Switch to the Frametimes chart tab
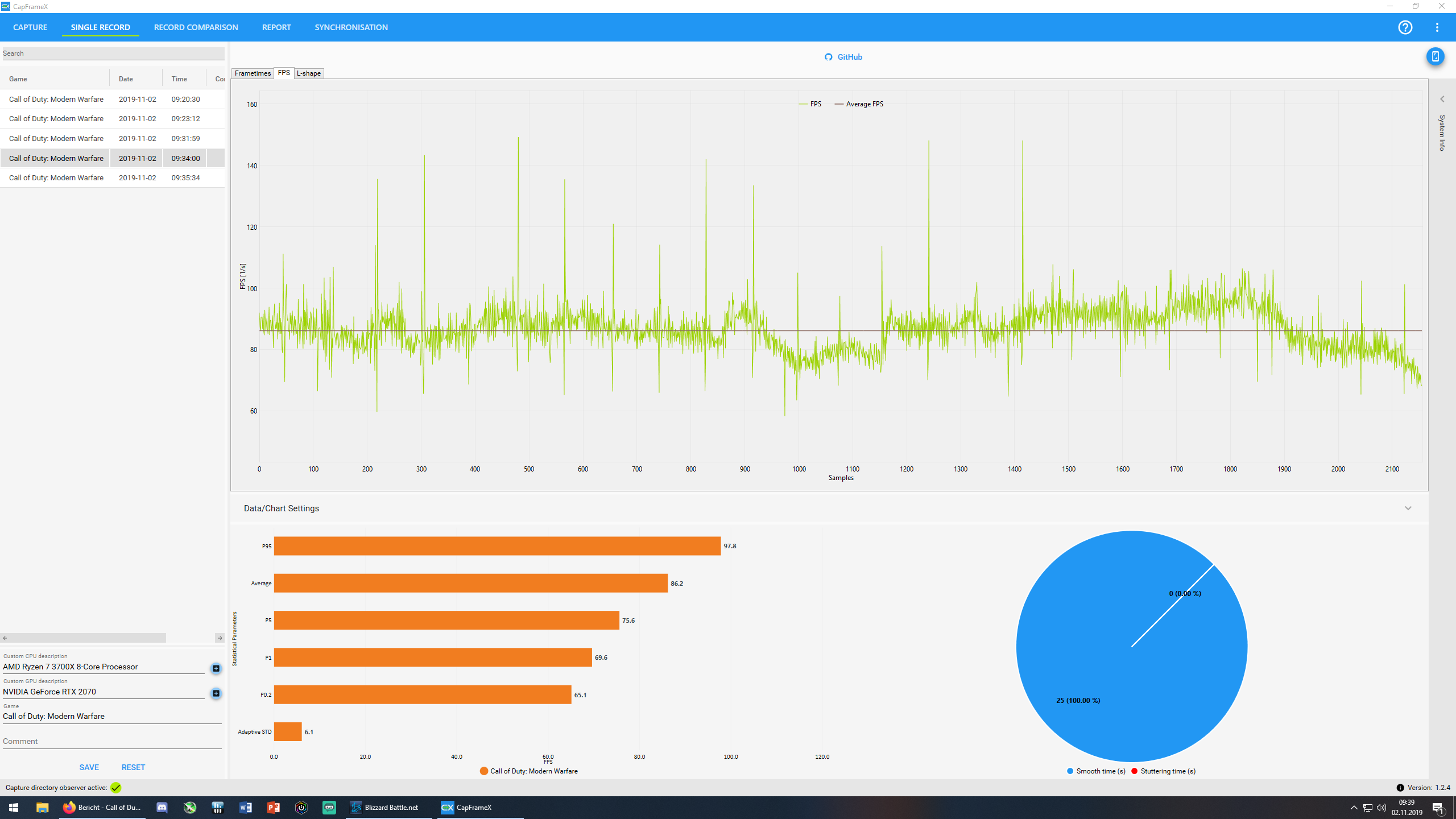 point(253,73)
